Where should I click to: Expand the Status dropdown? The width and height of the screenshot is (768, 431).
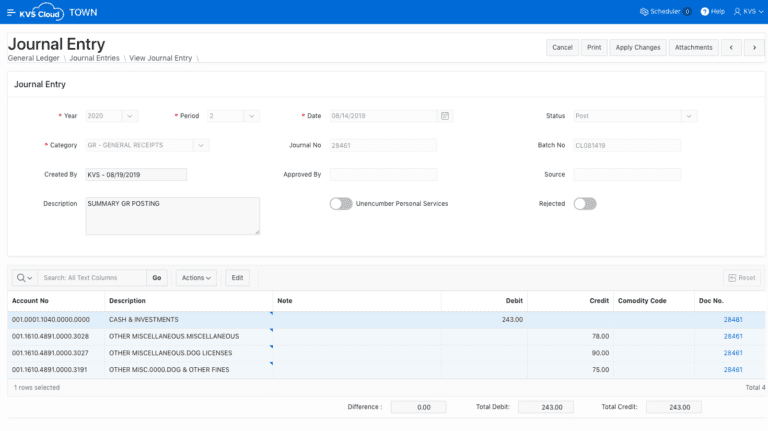pos(688,116)
